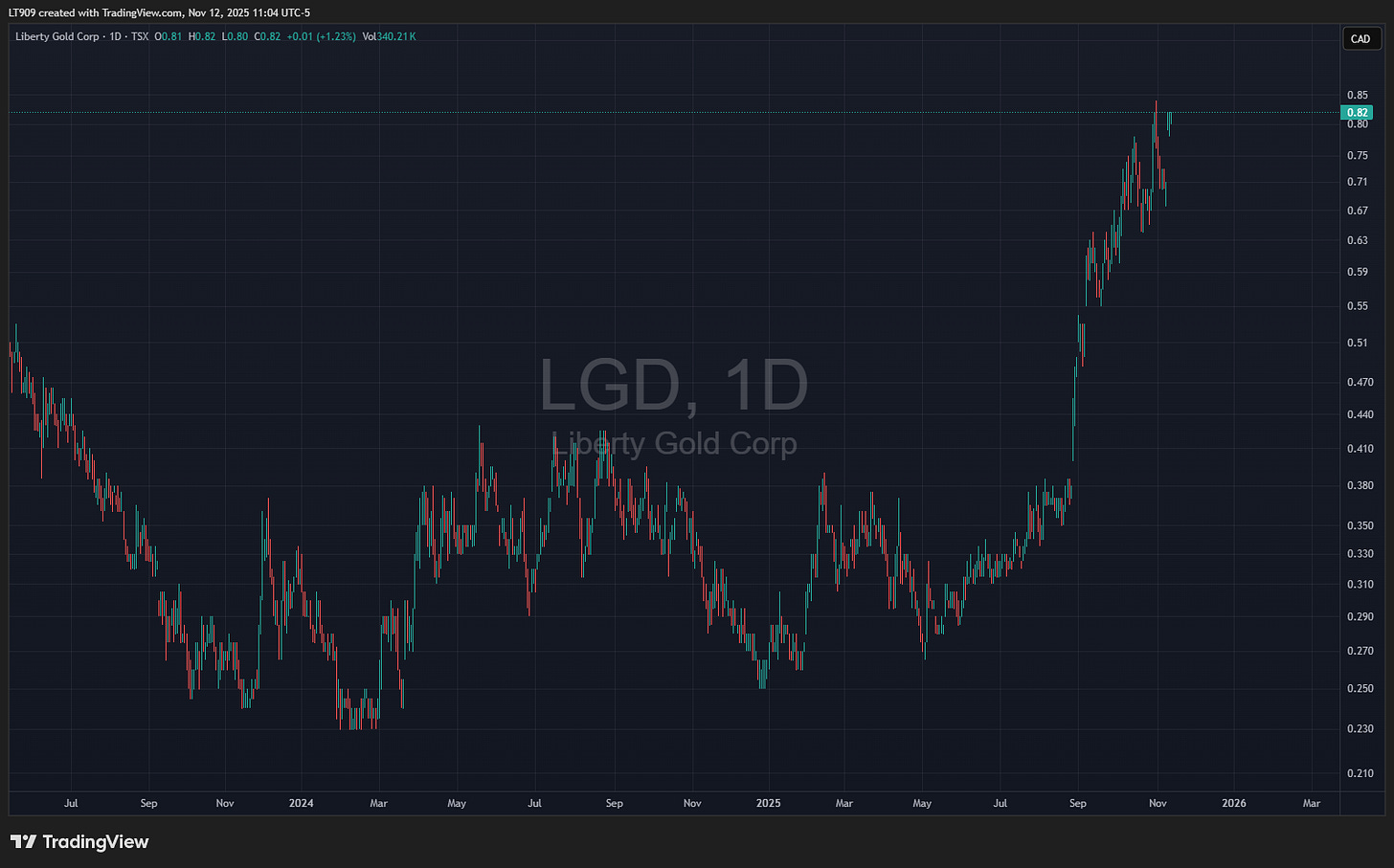
Task: Click the C0.82 close value in legend
Action: point(267,36)
